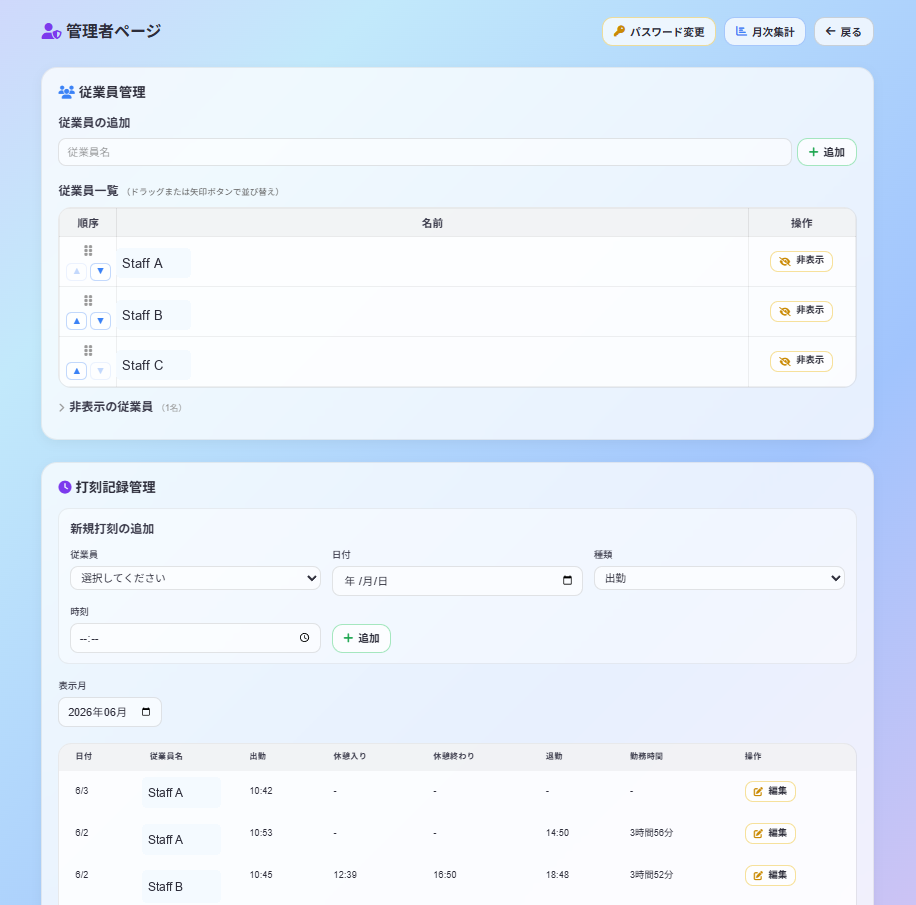Screen dimensions: 916x905
Task: Open 月次集計 monthly summary
Action: pyautogui.click(x=764, y=32)
